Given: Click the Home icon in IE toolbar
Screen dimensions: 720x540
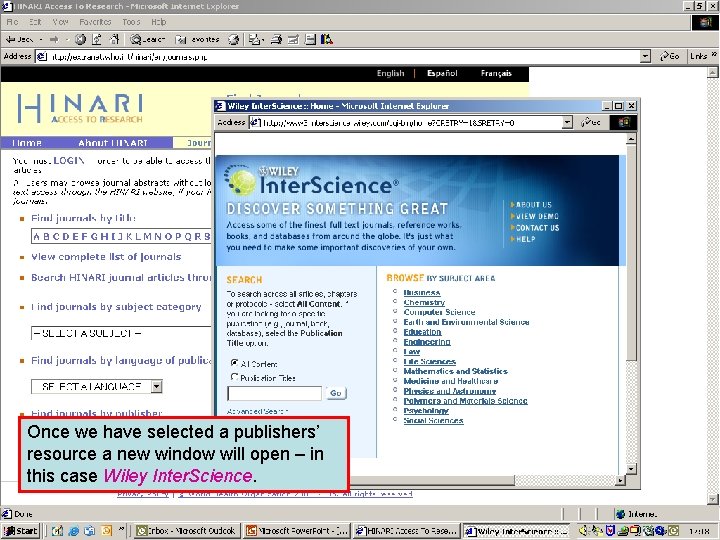Looking at the screenshot, I should [x=114, y=39].
